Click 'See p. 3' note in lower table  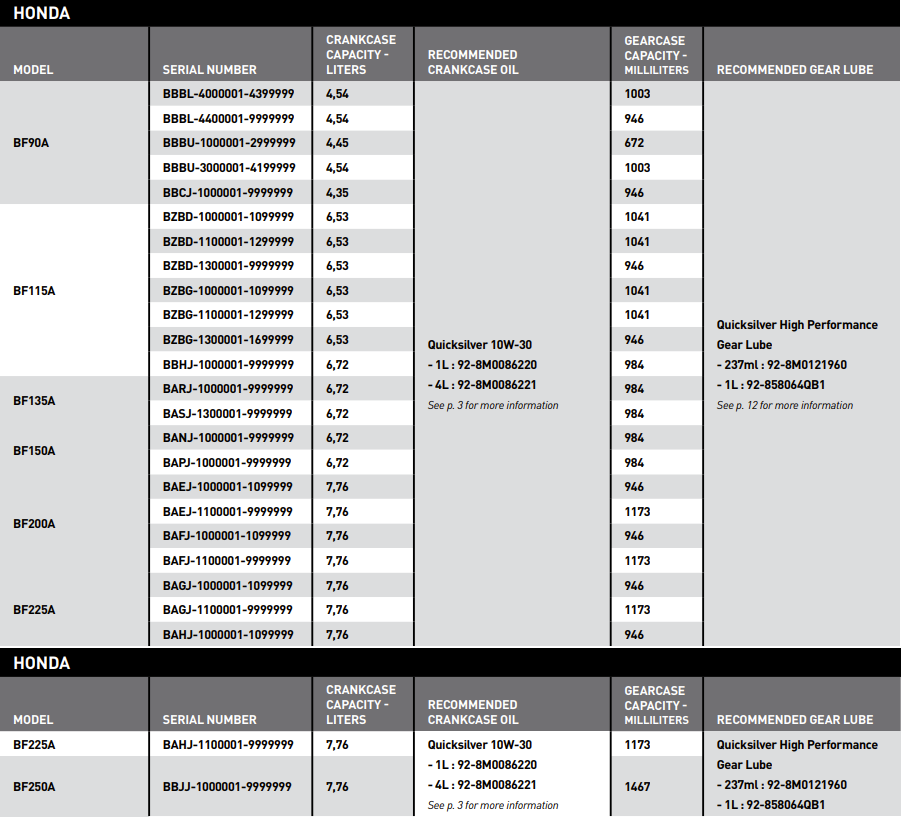point(493,805)
